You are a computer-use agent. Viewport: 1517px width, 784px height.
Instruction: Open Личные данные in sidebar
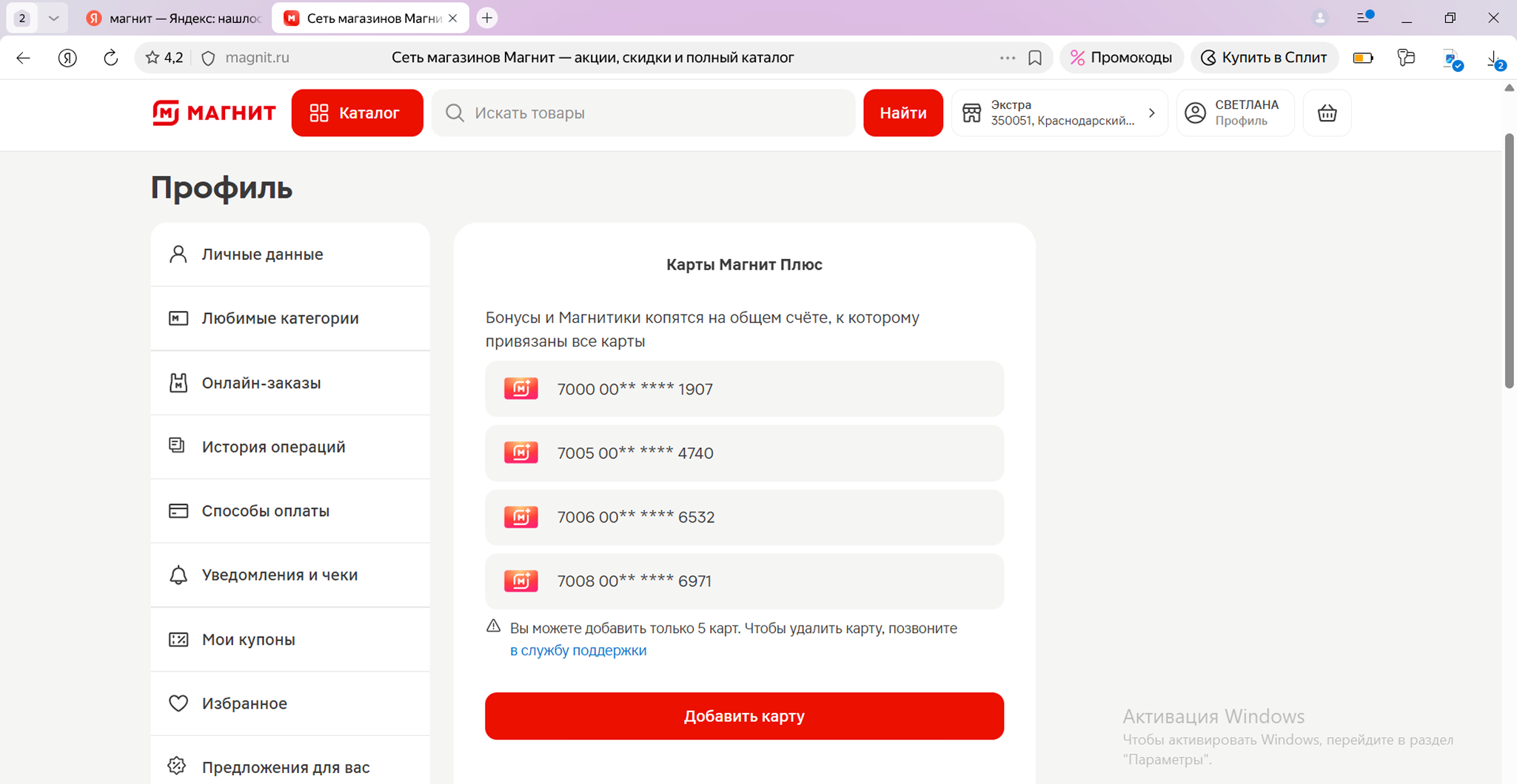coord(262,255)
